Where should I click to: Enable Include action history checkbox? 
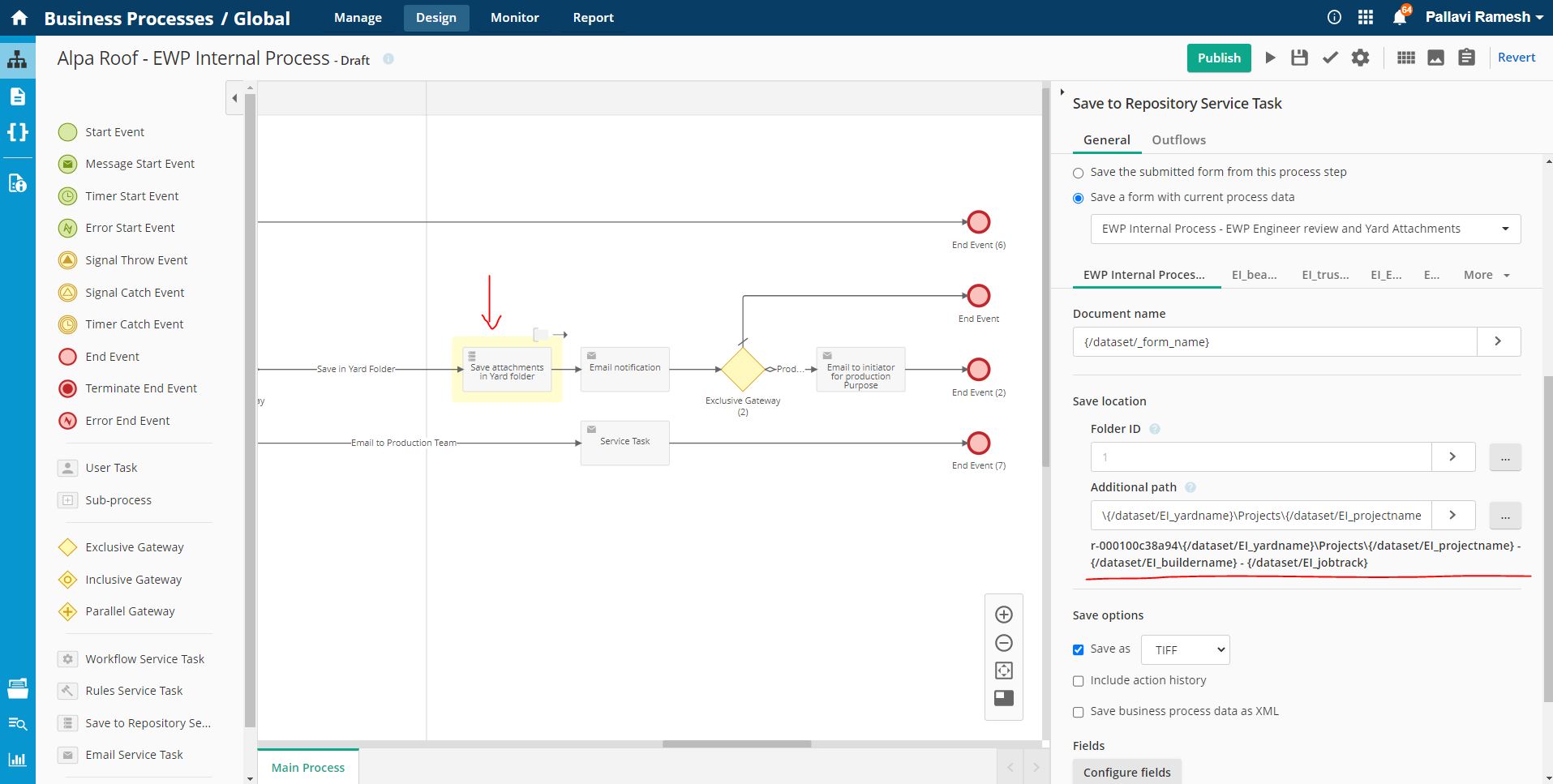pos(1078,681)
